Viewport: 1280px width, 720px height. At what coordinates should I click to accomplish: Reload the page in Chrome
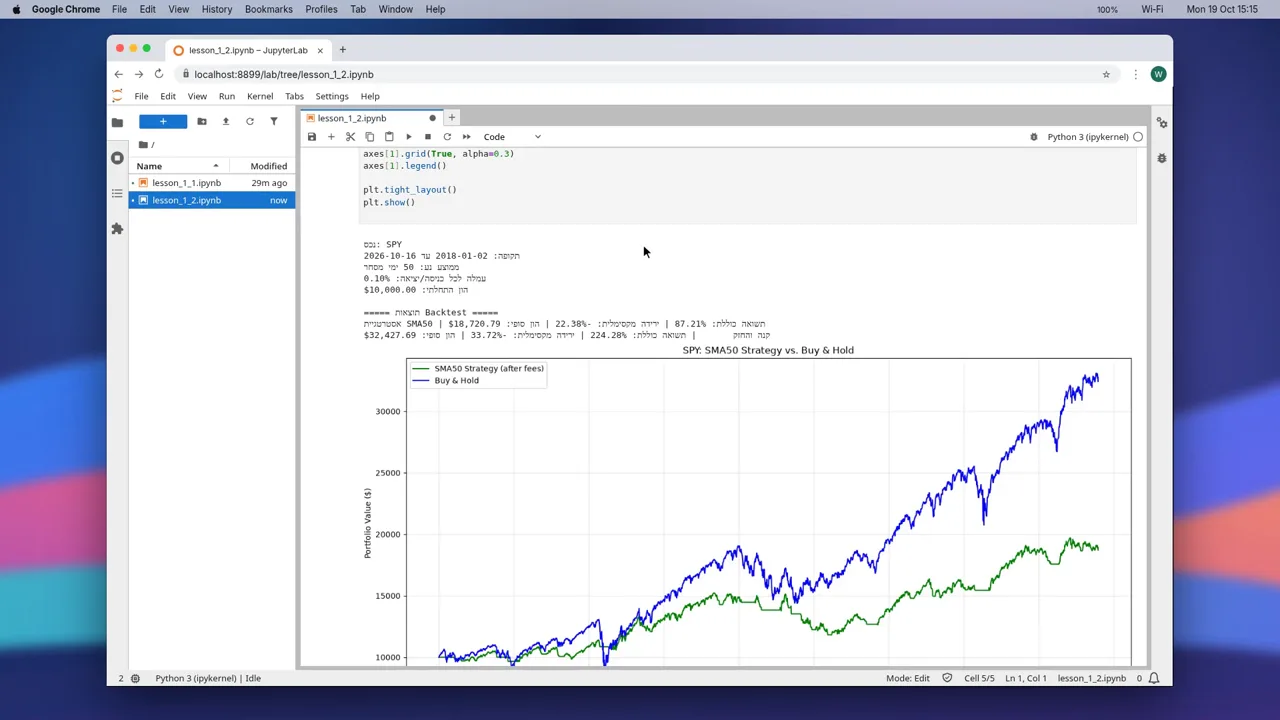pos(158,74)
